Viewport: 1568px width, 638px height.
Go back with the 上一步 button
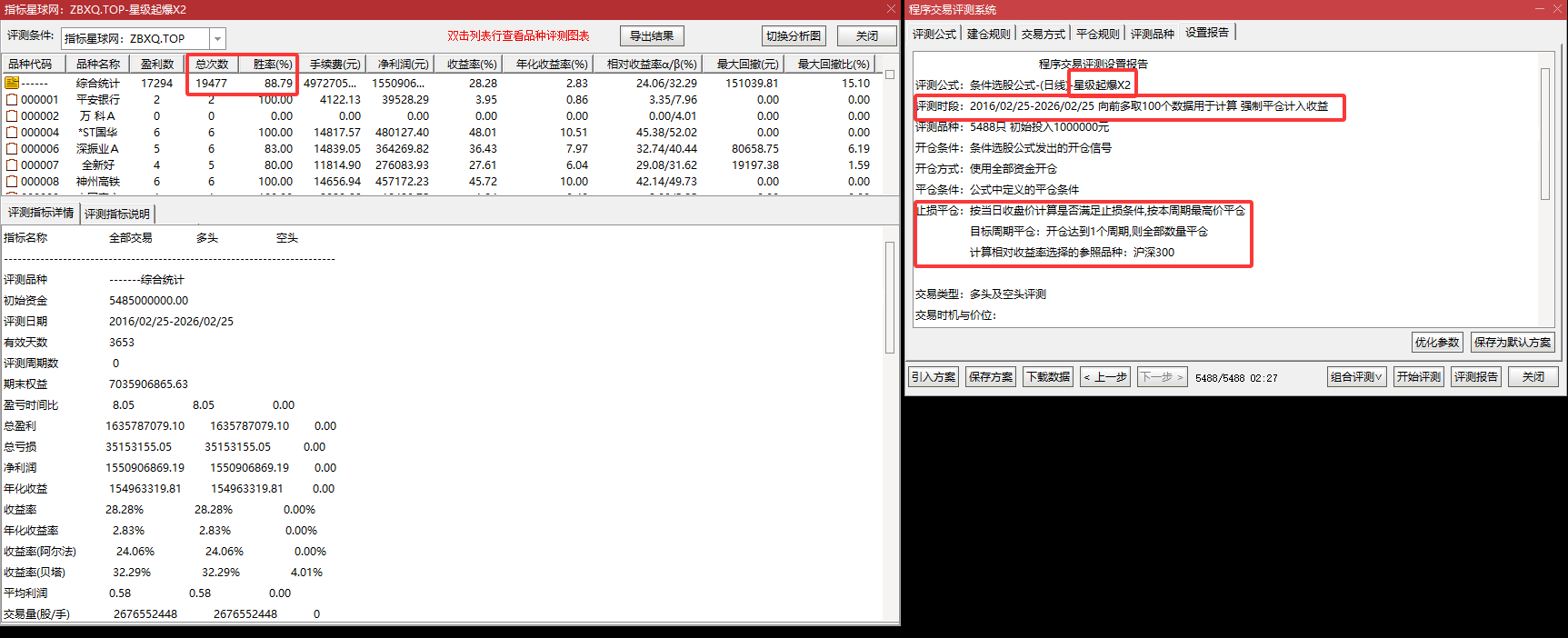coord(1105,377)
